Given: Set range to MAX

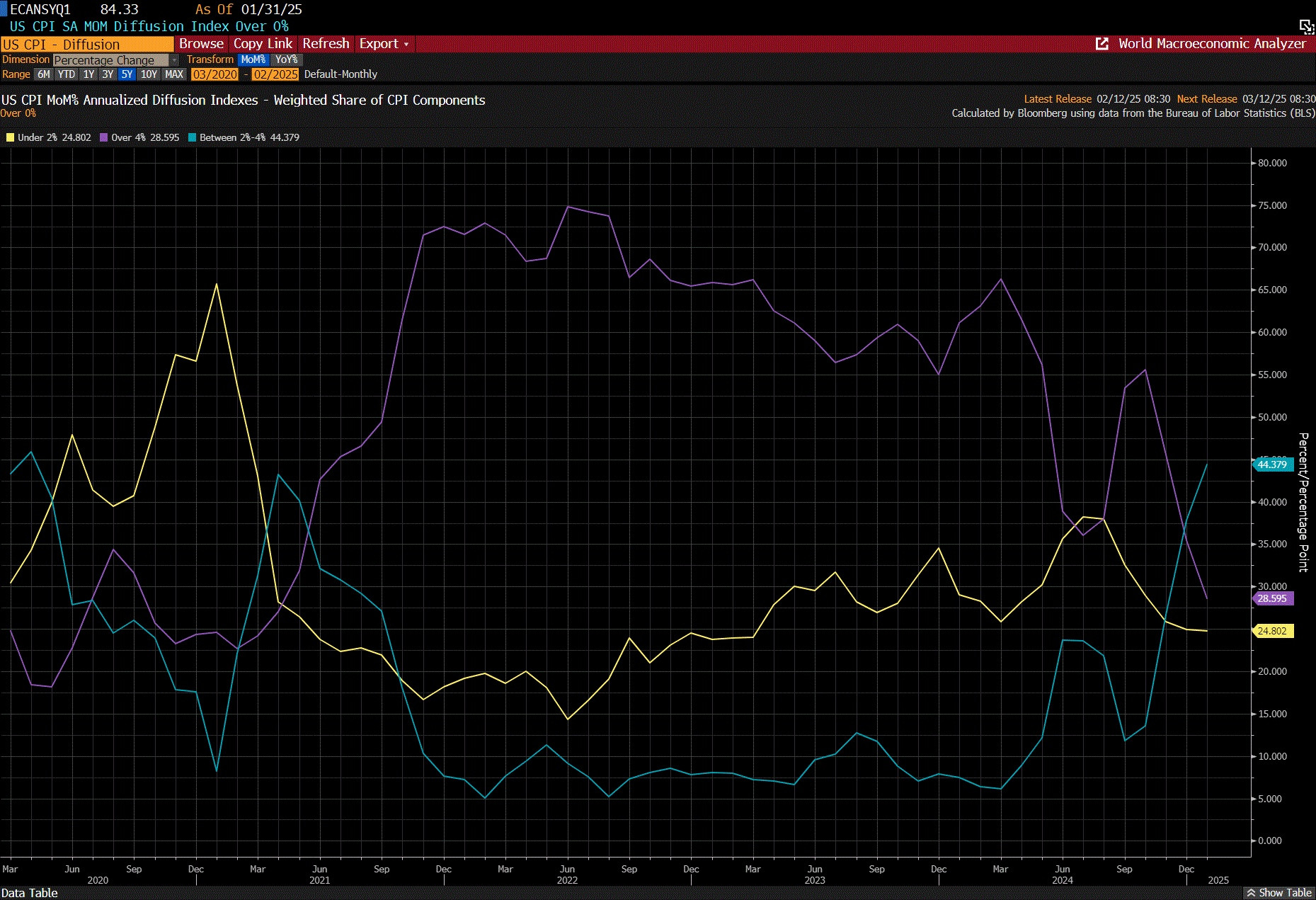Looking at the screenshot, I should (174, 74).
